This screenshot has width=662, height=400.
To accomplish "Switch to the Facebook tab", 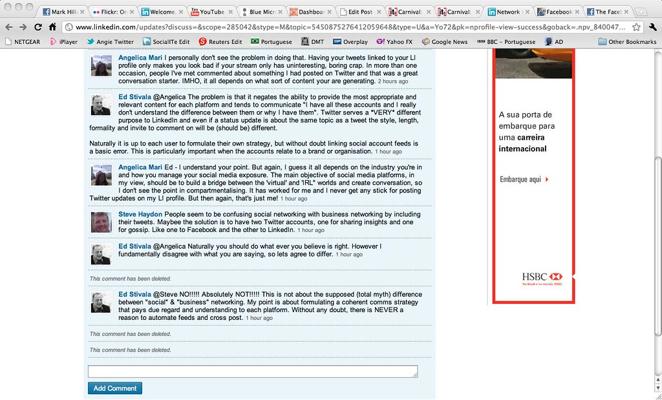I will (x=556, y=10).
